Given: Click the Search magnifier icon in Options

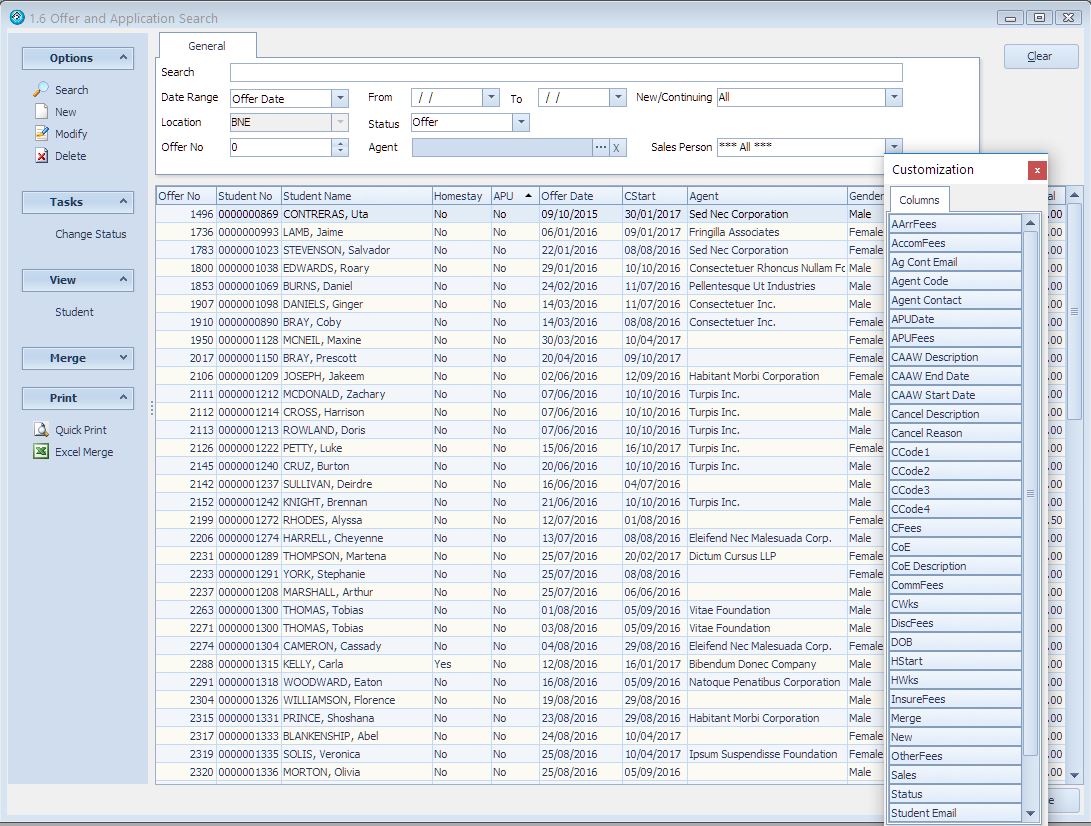Looking at the screenshot, I should coord(41,90).
